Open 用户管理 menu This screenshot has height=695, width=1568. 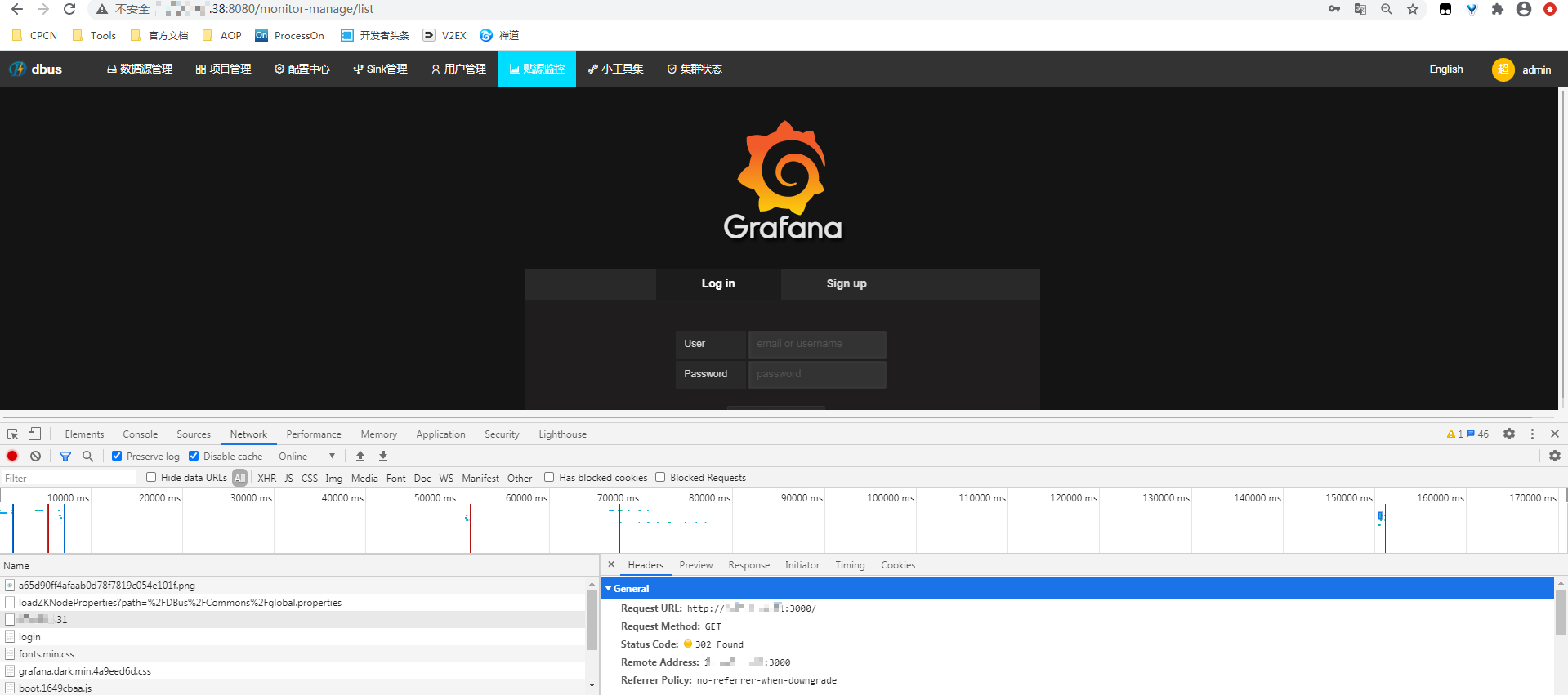[x=458, y=69]
